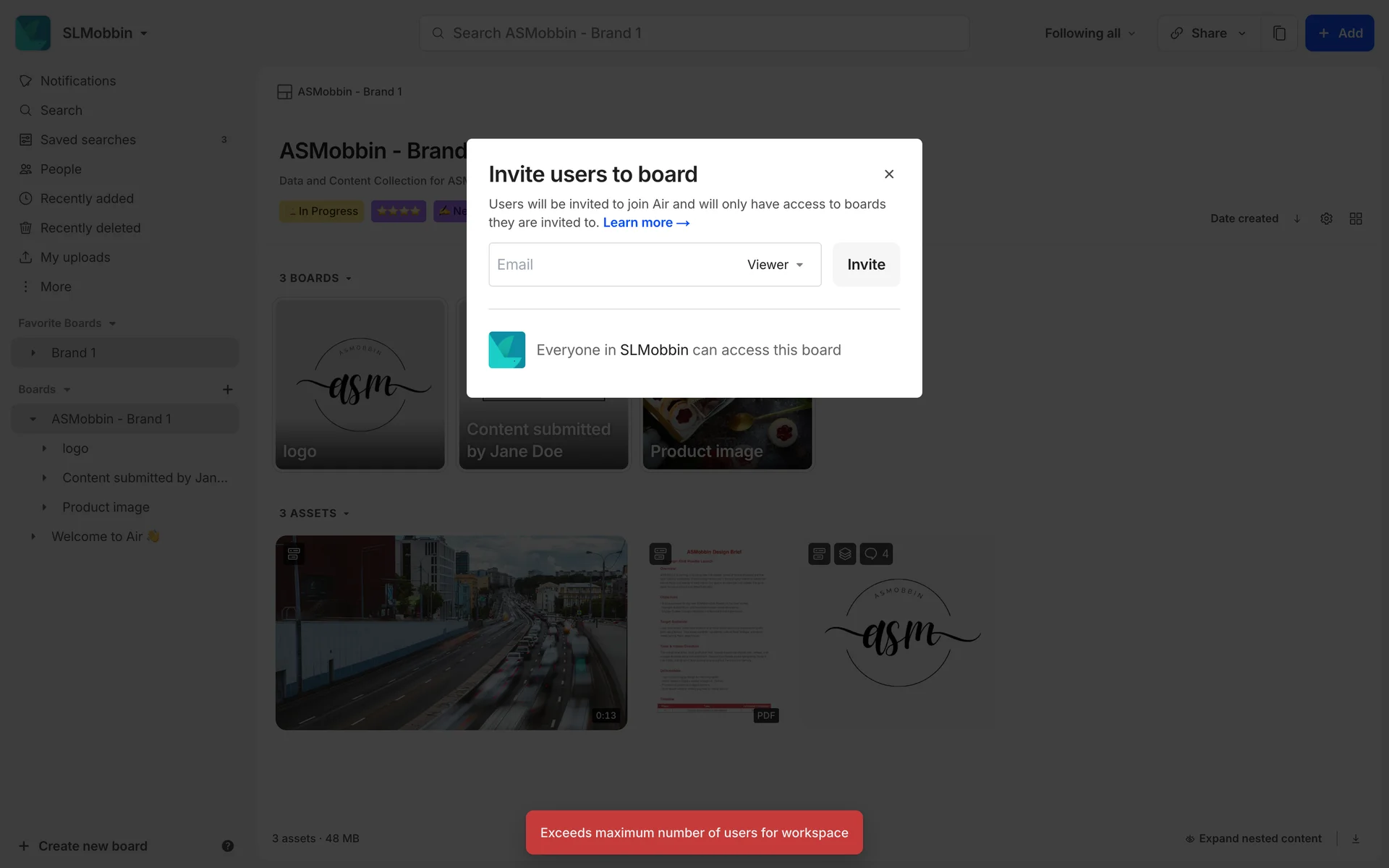1389x868 pixels.
Task: Click the plus icon next to Boards
Action: click(227, 389)
